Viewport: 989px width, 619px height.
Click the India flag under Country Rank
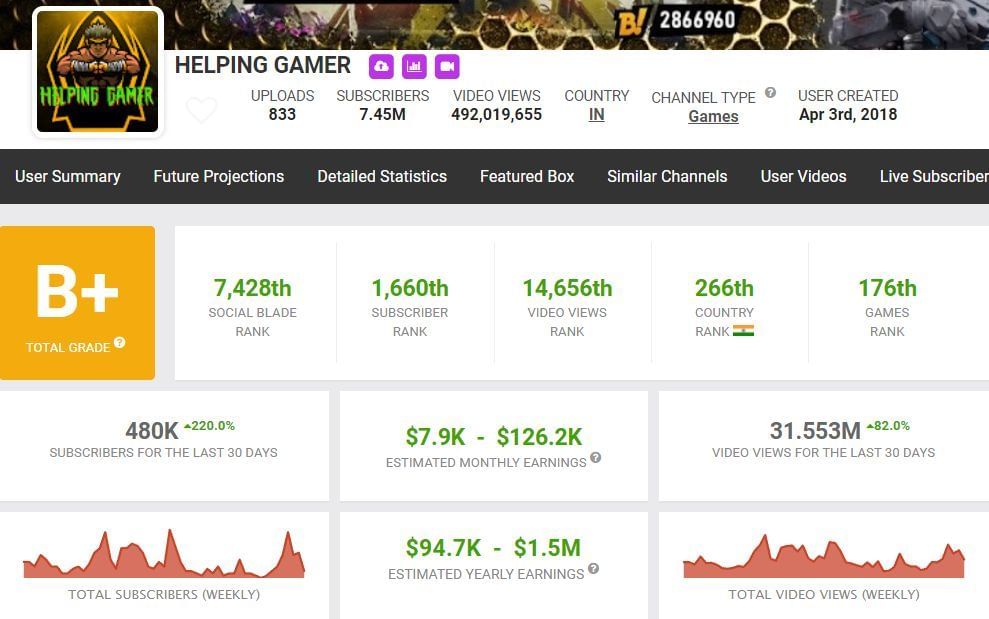click(743, 331)
